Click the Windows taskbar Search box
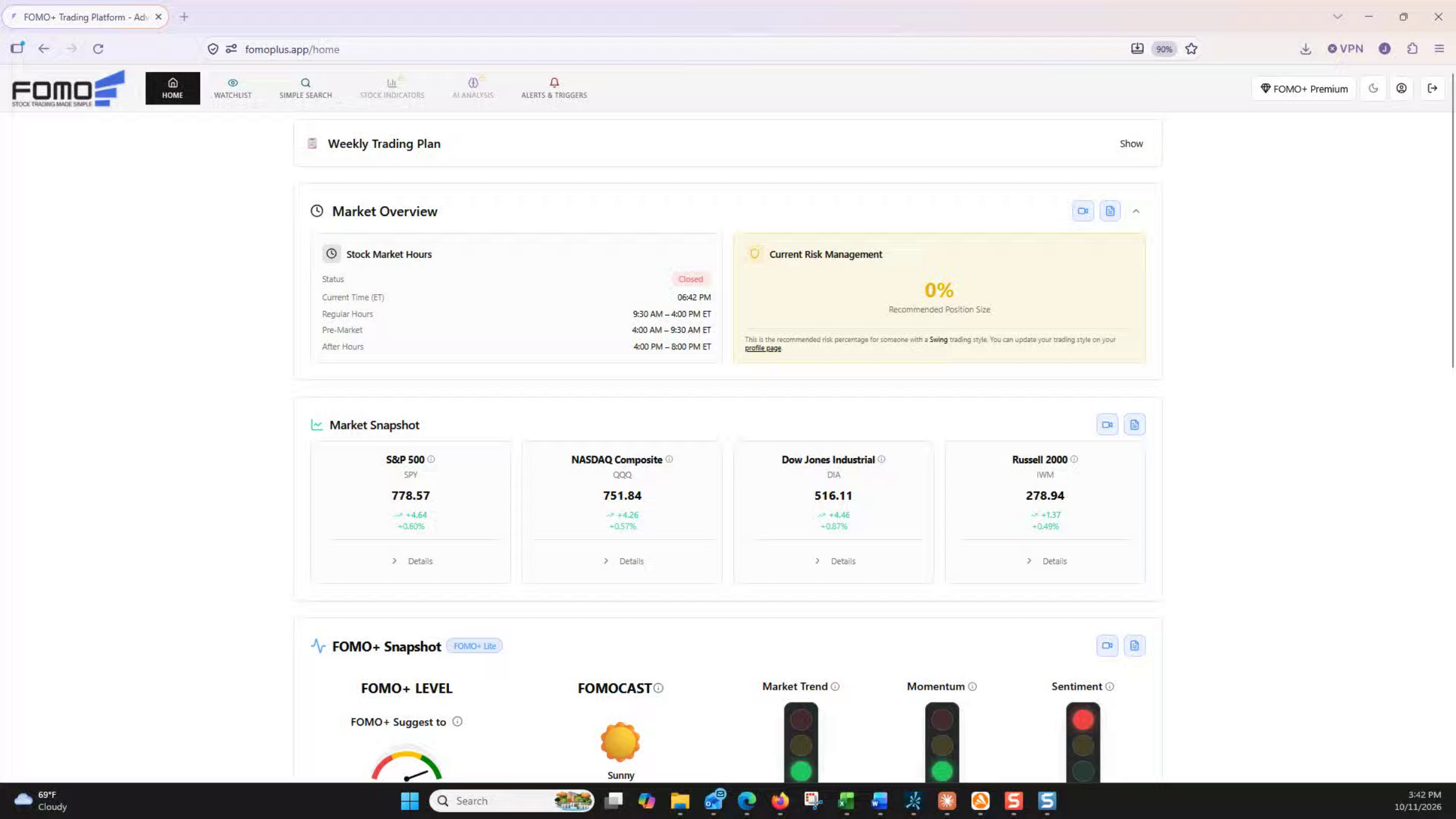 point(511,801)
